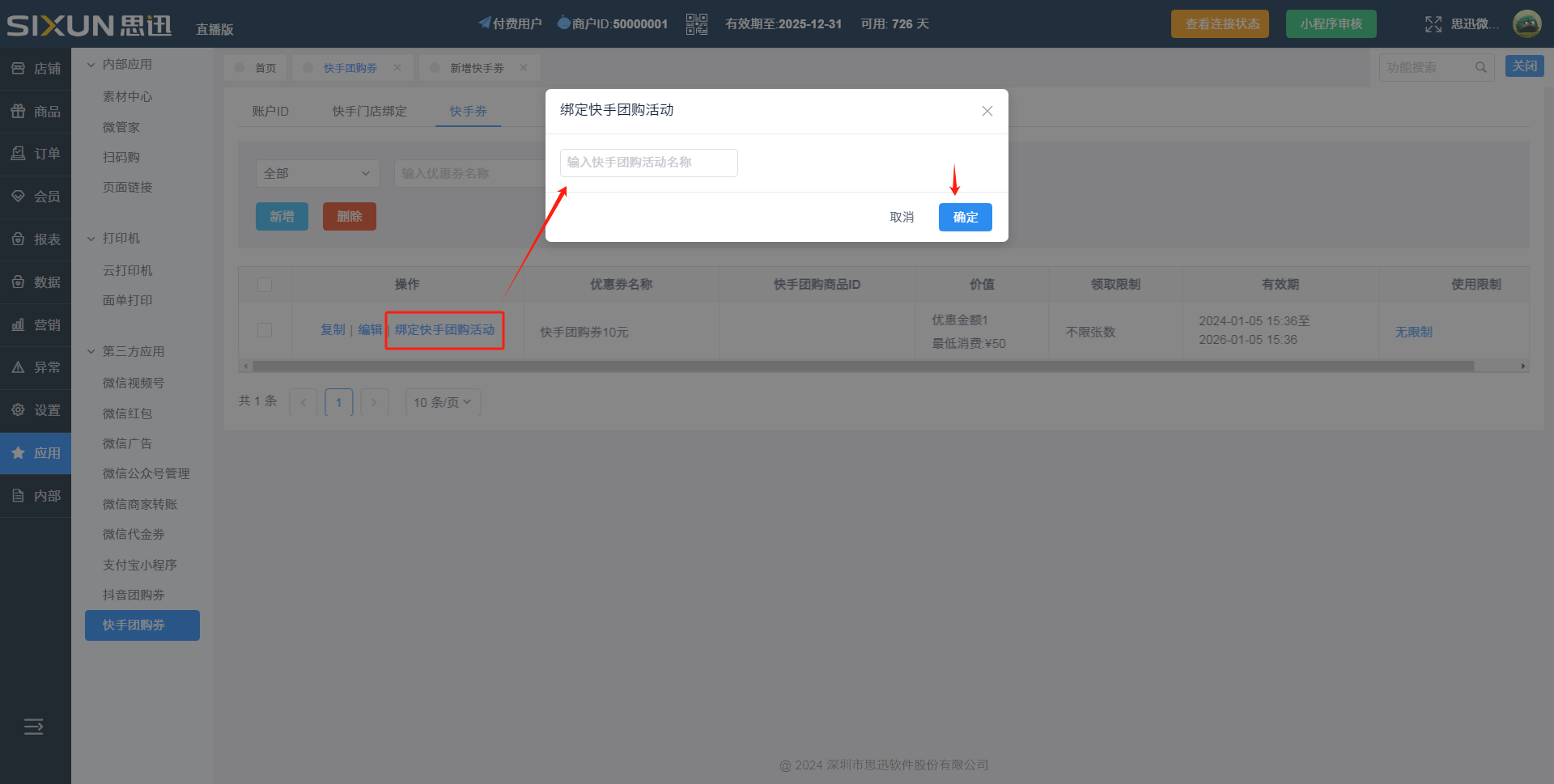Click the SIXUN 思迅 logo
The width and height of the screenshot is (1554, 784).
pos(90,25)
